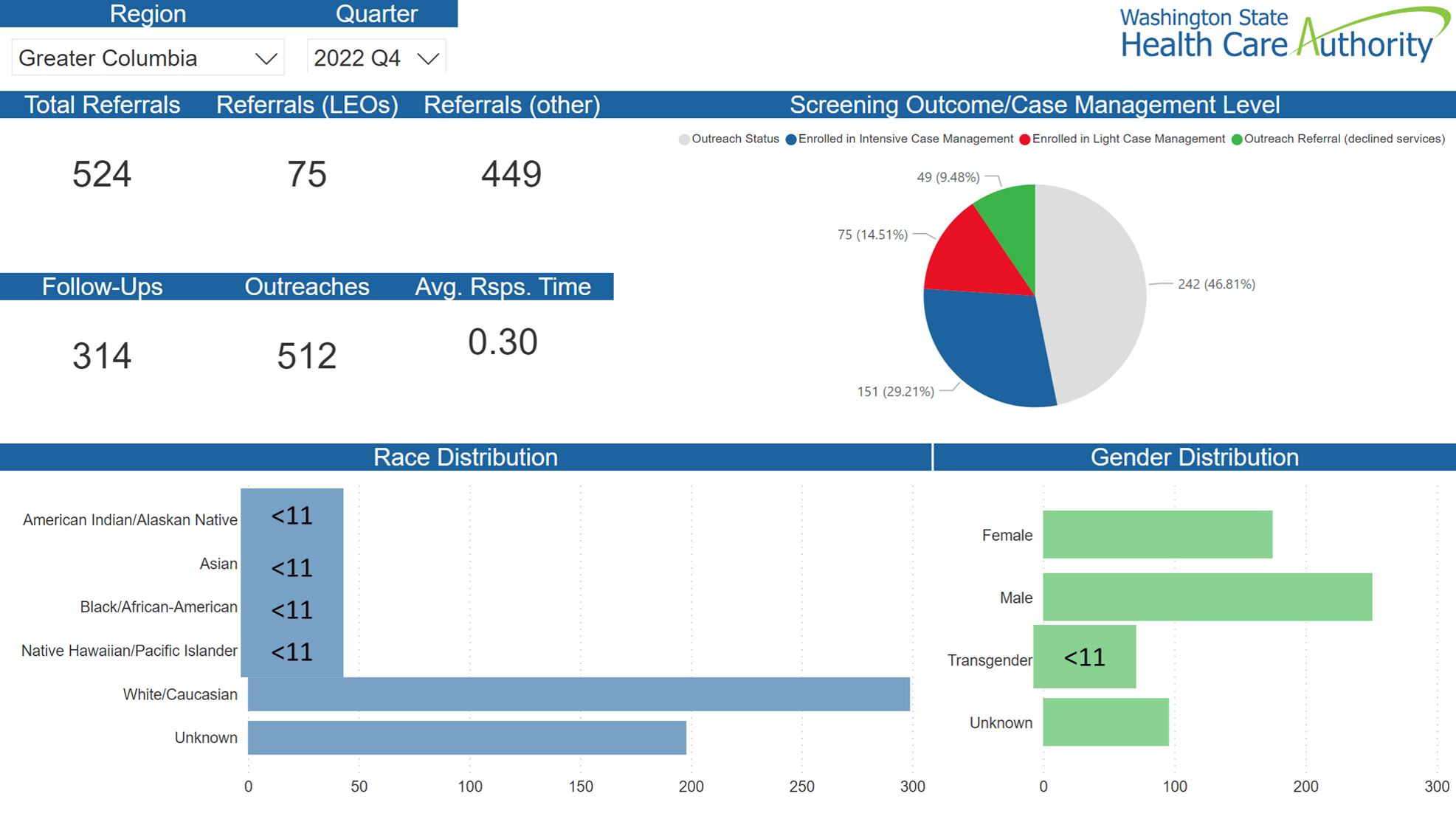Click the gray Outreach Status legend dot

point(684,139)
